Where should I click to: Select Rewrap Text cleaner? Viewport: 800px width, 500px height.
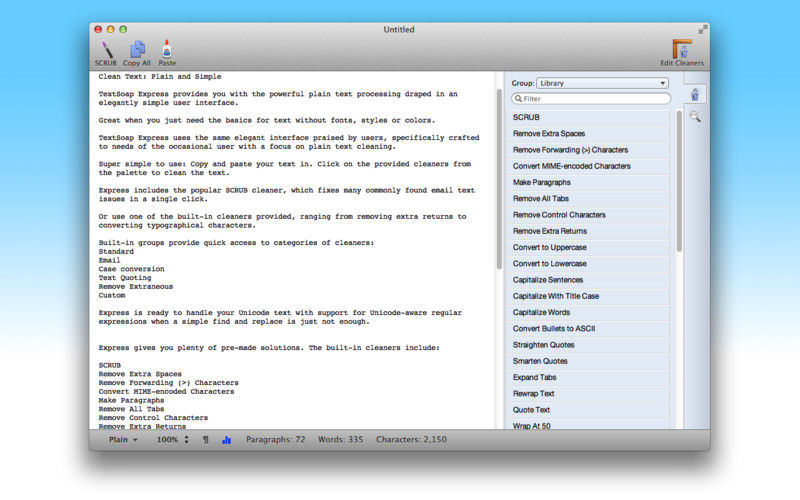coord(590,394)
